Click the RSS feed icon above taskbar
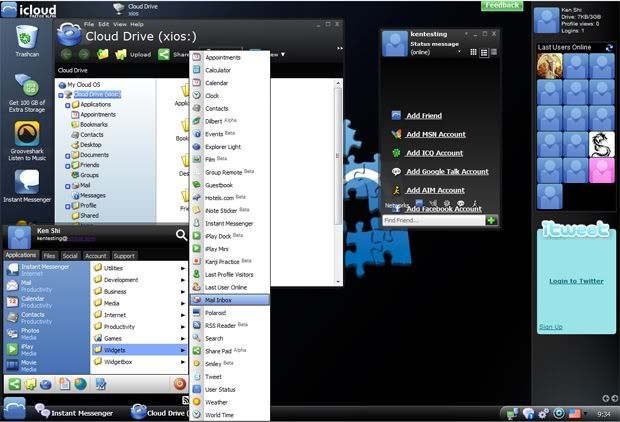This screenshot has height=422, width=620. click(185, 400)
